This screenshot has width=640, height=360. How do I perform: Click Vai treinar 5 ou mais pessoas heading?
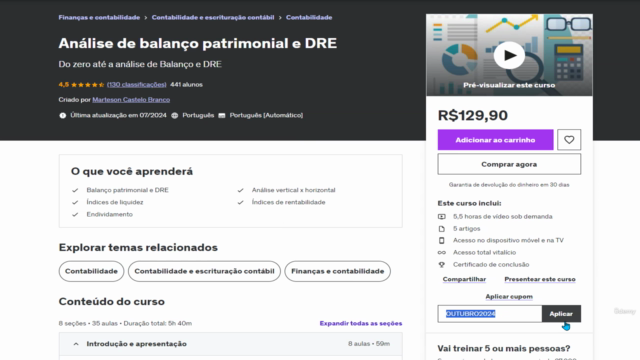(504, 349)
